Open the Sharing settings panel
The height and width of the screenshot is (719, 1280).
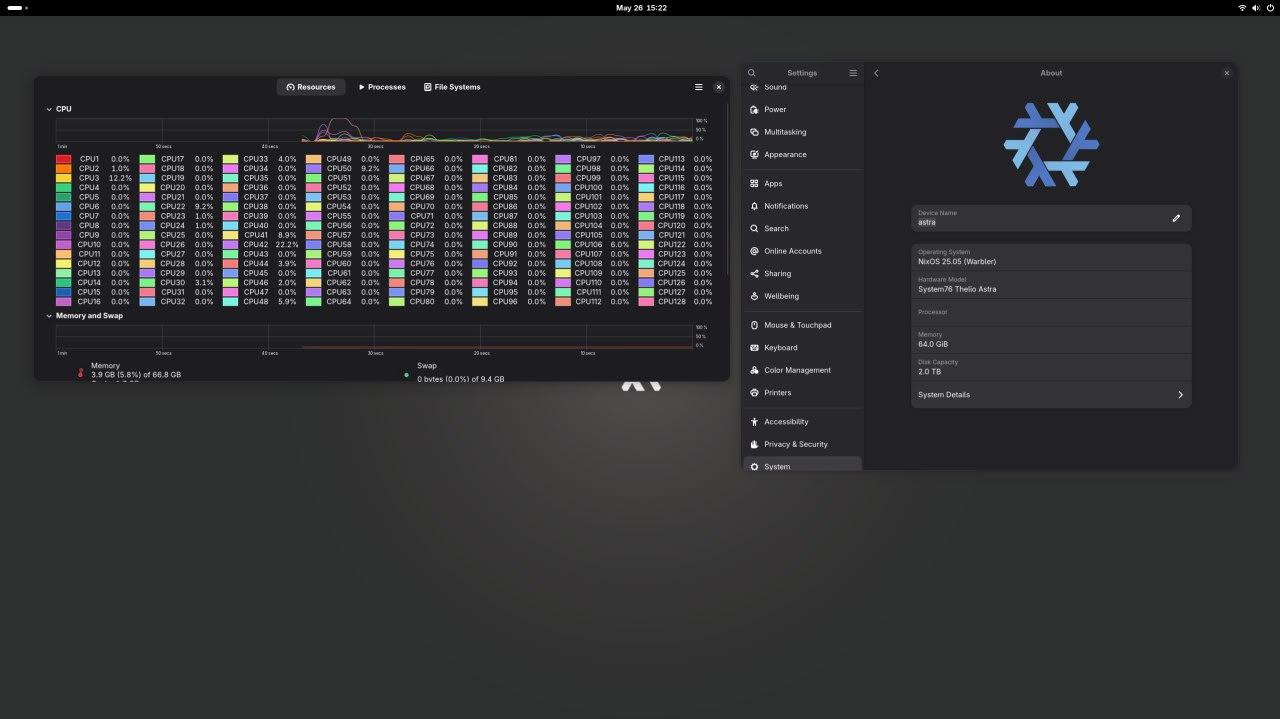pos(803,274)
